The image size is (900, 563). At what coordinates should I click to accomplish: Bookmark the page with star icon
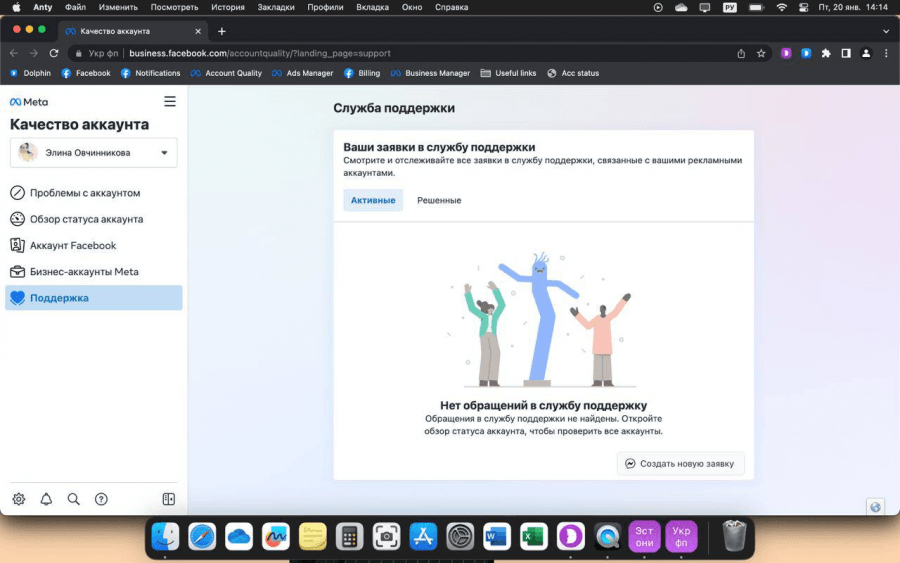coord(761,53)
